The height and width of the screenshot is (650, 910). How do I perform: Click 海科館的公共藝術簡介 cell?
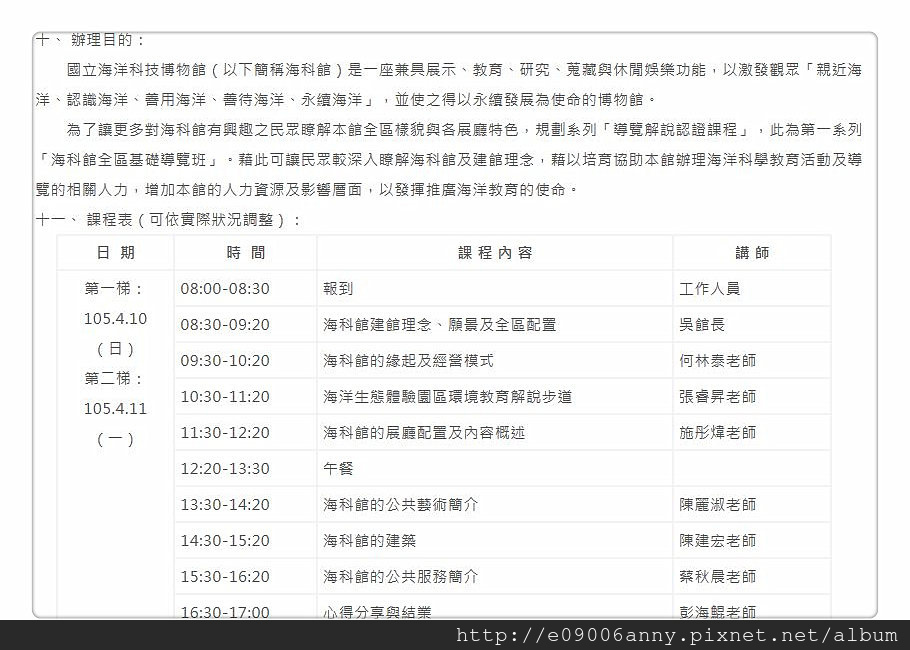coord(495,504)
